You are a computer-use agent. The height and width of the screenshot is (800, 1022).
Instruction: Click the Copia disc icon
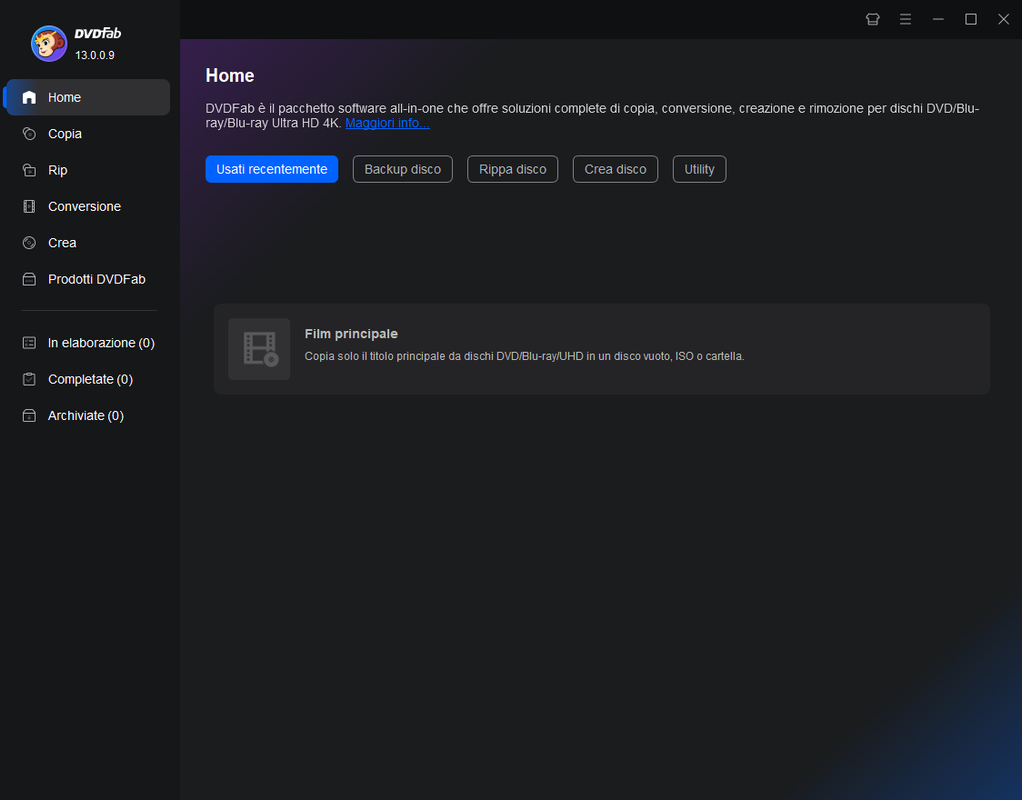(29, 134)
